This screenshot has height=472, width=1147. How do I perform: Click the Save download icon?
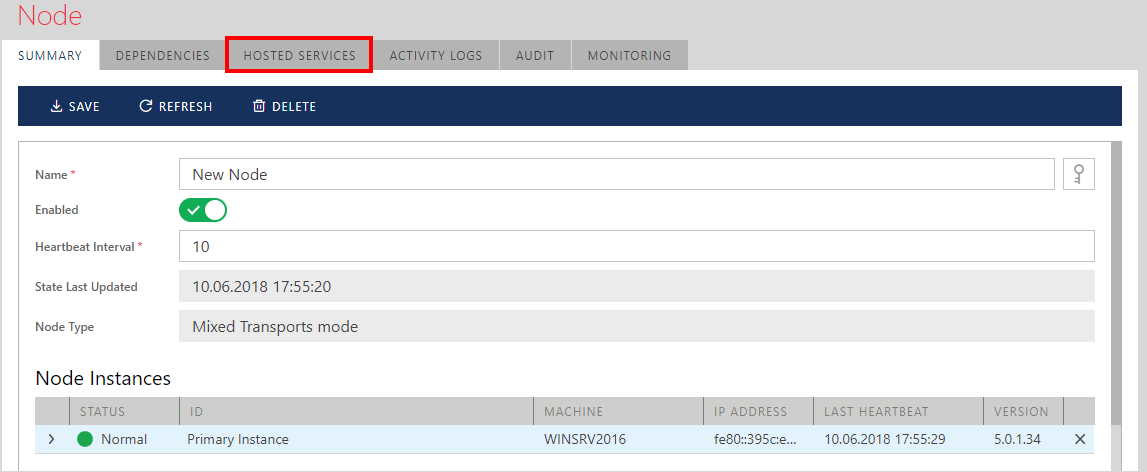56,106
